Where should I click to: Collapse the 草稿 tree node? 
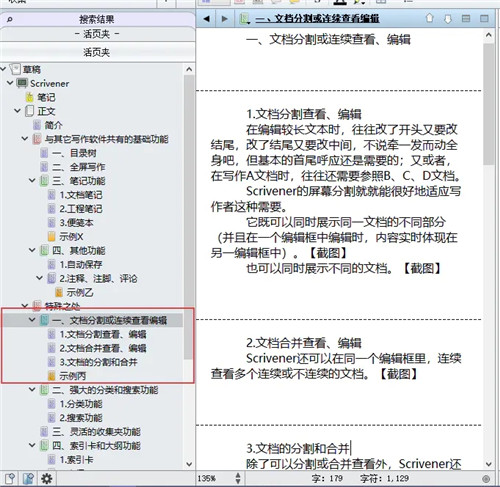click(x=3, y=69)
